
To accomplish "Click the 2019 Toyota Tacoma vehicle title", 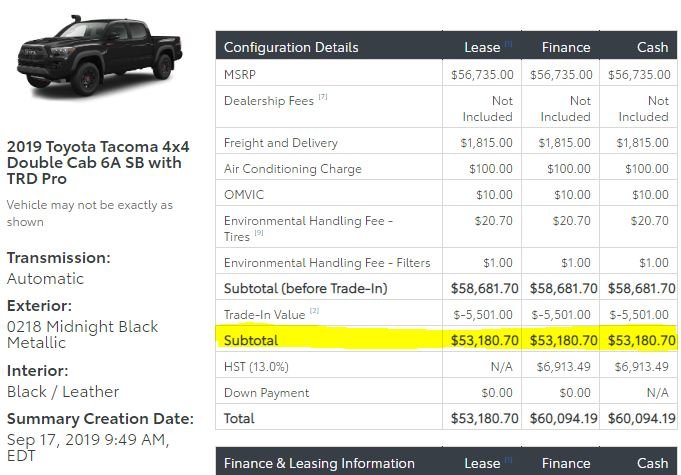I will [x=98, y=163].
